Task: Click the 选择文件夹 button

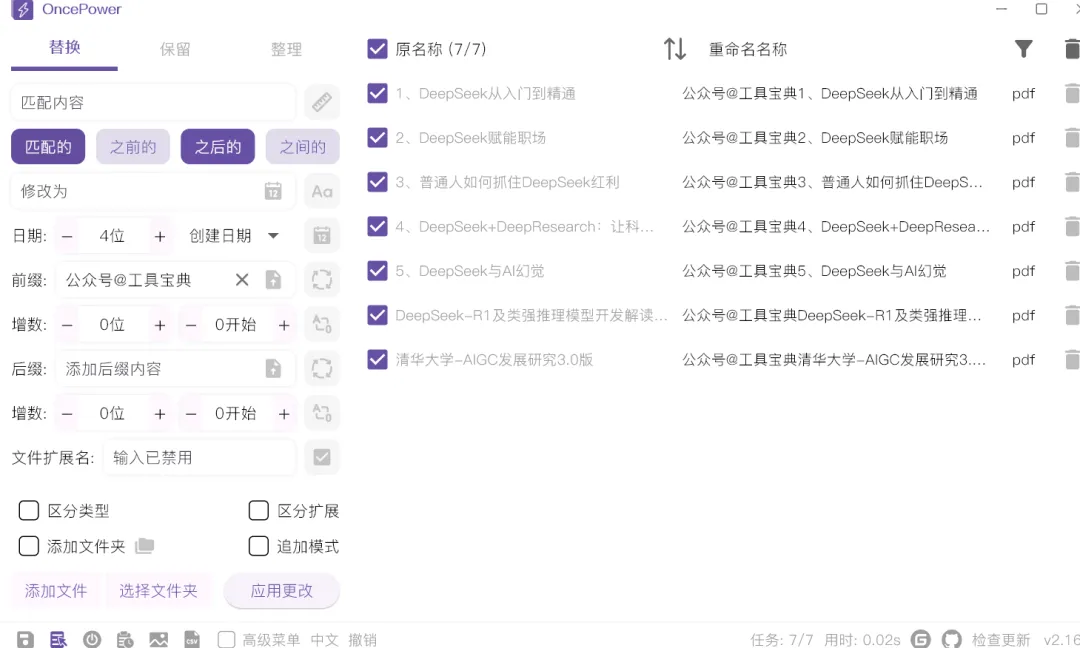Action: [158, 591]
